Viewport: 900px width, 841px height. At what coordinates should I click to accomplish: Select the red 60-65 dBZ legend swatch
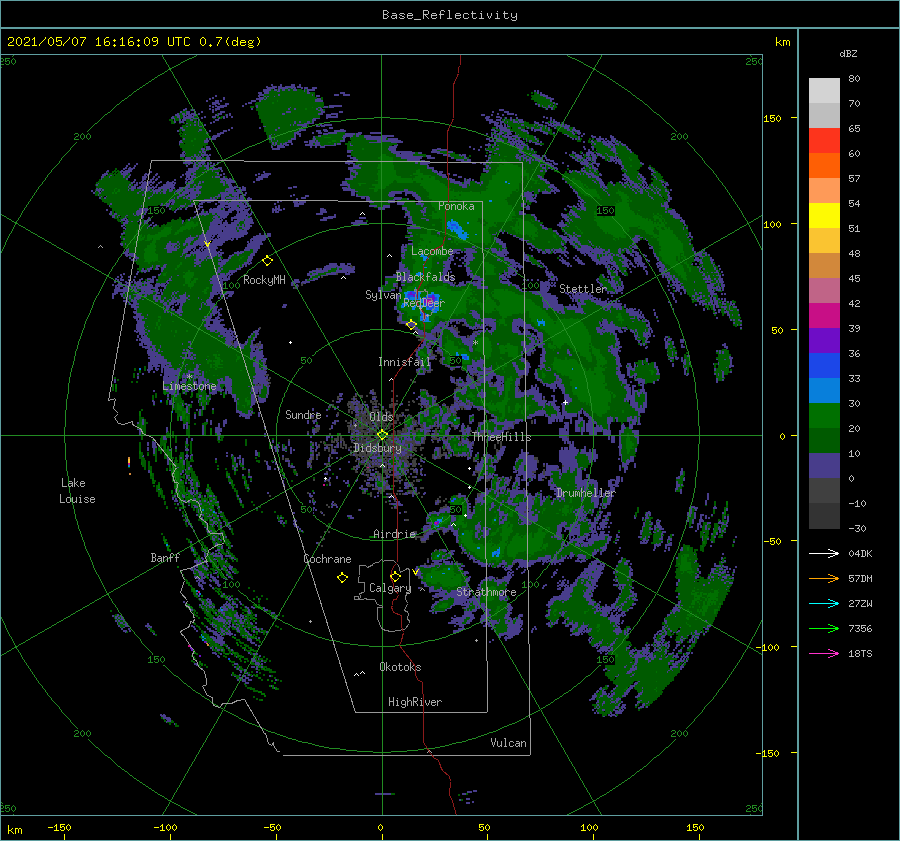pos(824,141)
